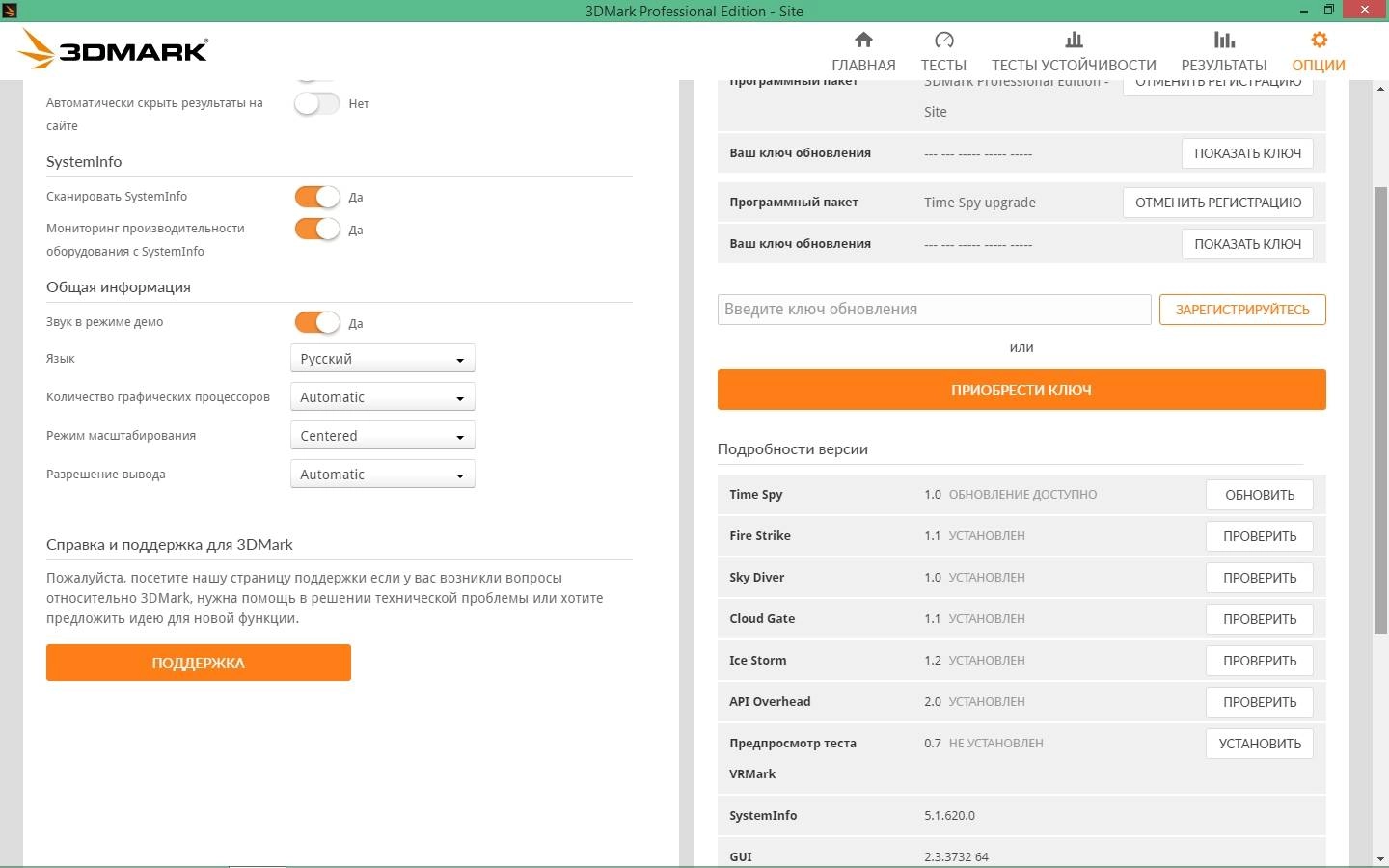
Task: Open ТЕСТЫ УСТОЙЧИВОСТИ tab
Action: 1074,65
